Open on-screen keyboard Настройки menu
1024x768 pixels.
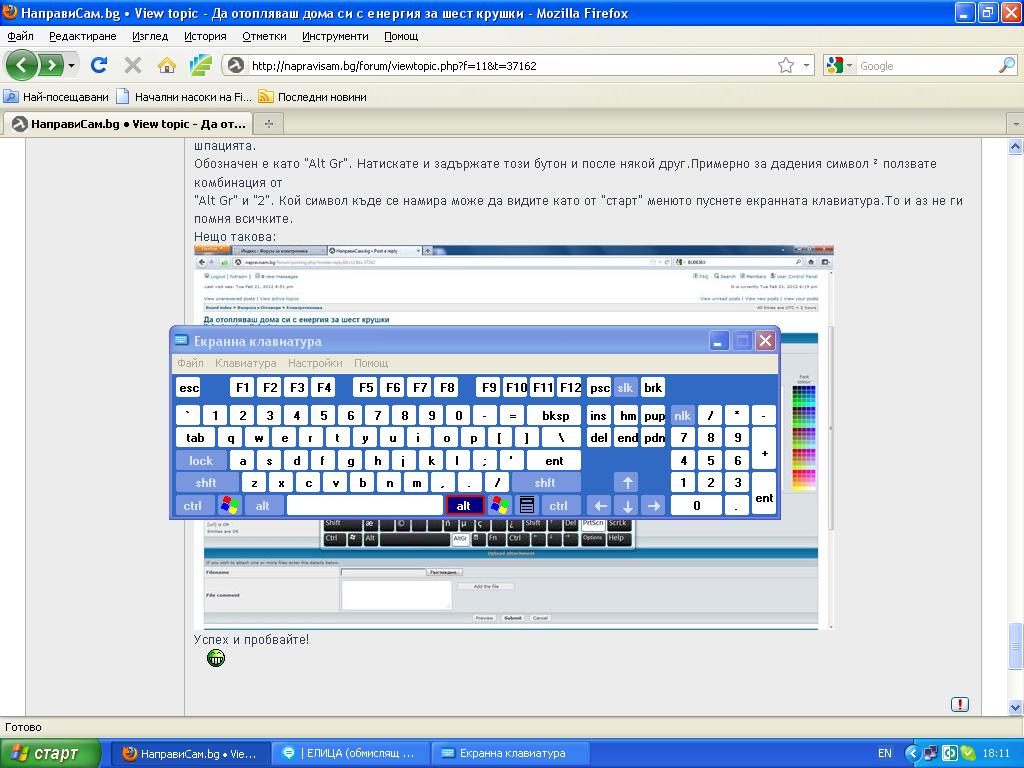315,362
